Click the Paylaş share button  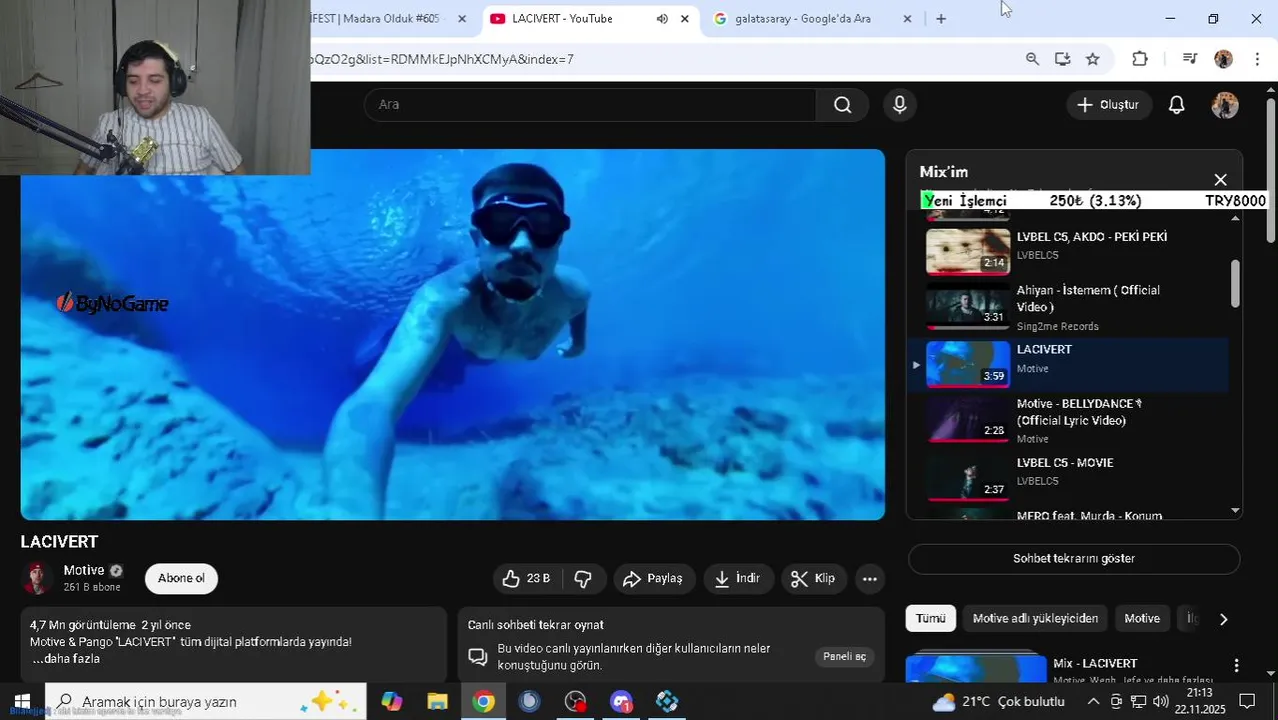(x=653, y=579)
